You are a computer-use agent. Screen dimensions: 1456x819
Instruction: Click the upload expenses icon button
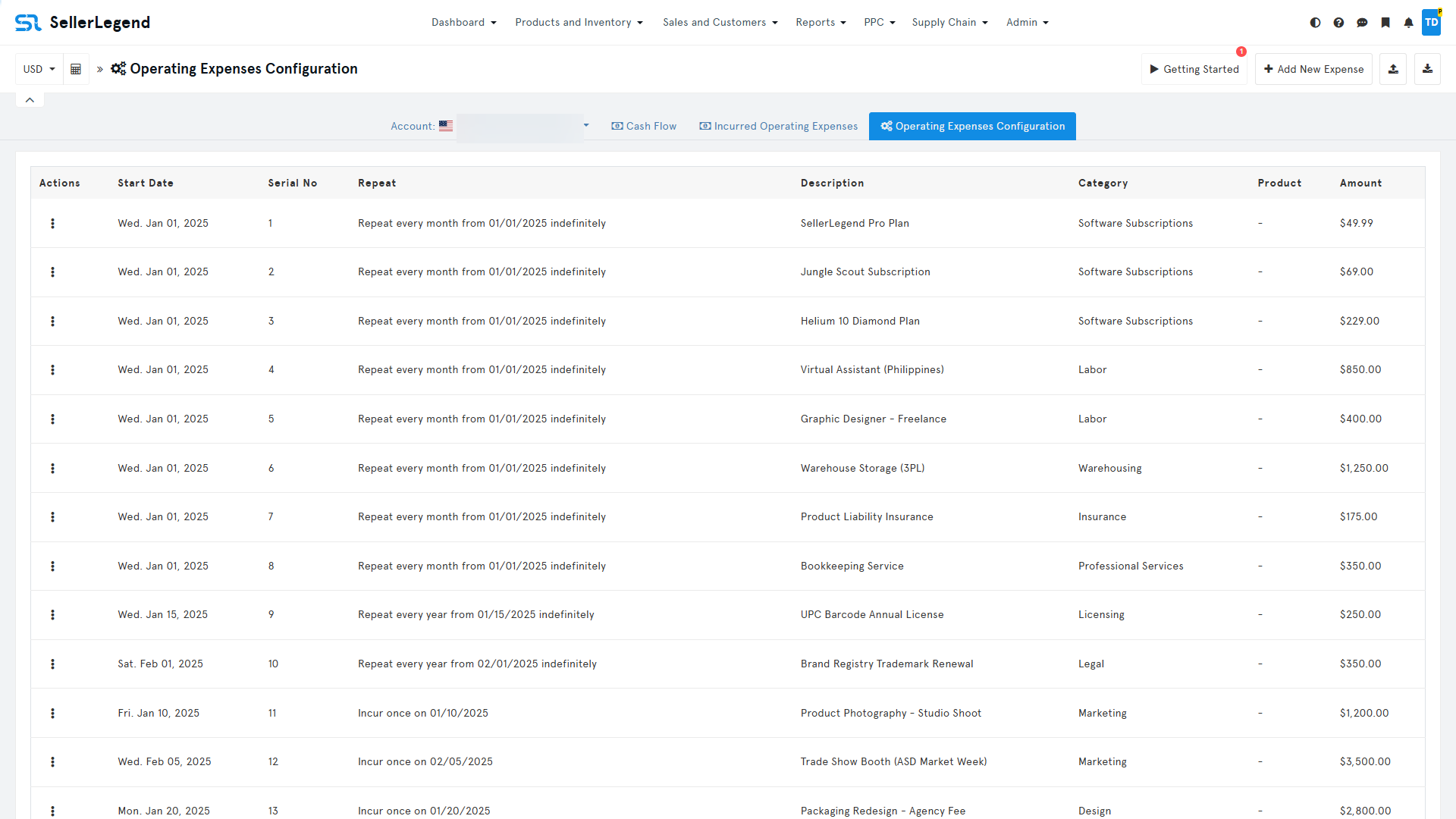[x=1393, y=69]
